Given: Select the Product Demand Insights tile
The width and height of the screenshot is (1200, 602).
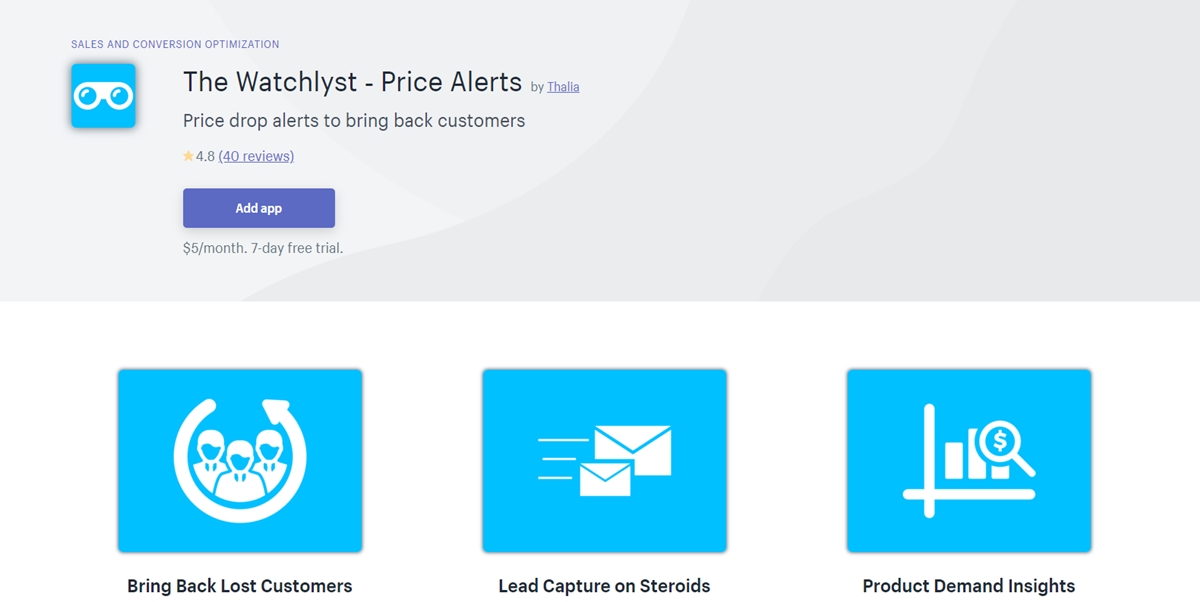Looking at the screenshot, I should tap(969, 460).
